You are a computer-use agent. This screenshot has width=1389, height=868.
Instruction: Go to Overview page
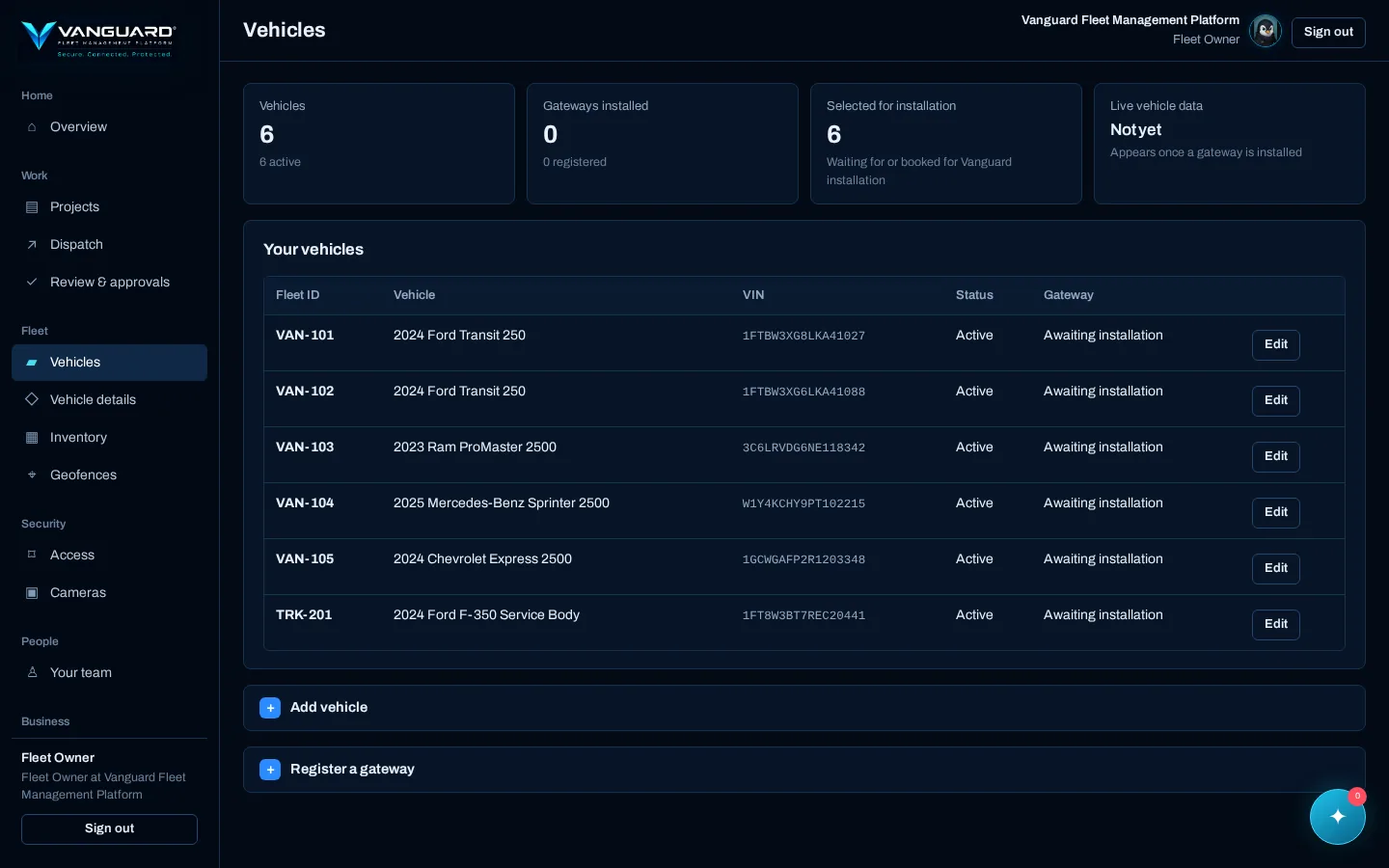pyautogui.click(x=109, y=127)
